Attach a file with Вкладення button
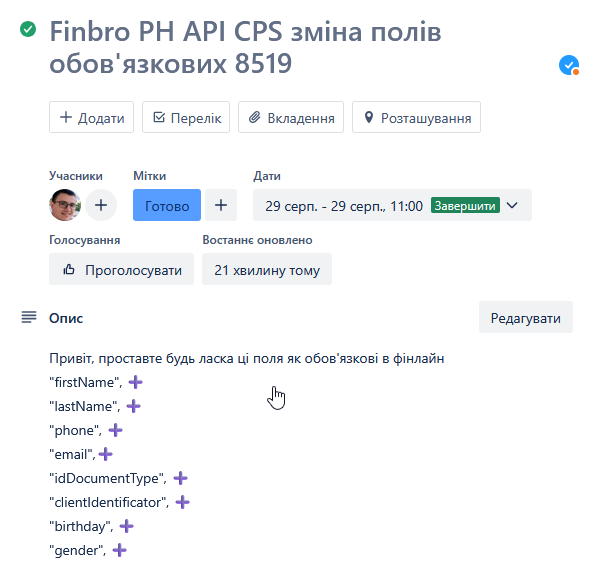 coord(291,117)
